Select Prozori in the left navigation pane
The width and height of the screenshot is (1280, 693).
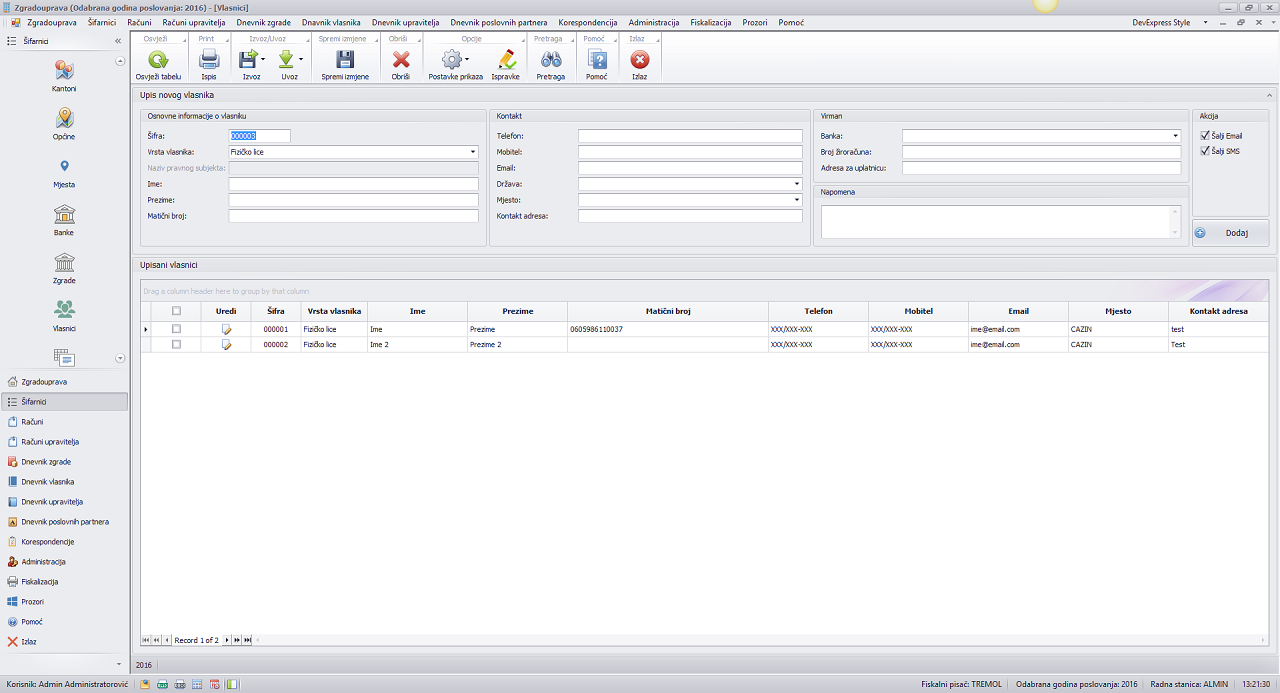(65, 602)
